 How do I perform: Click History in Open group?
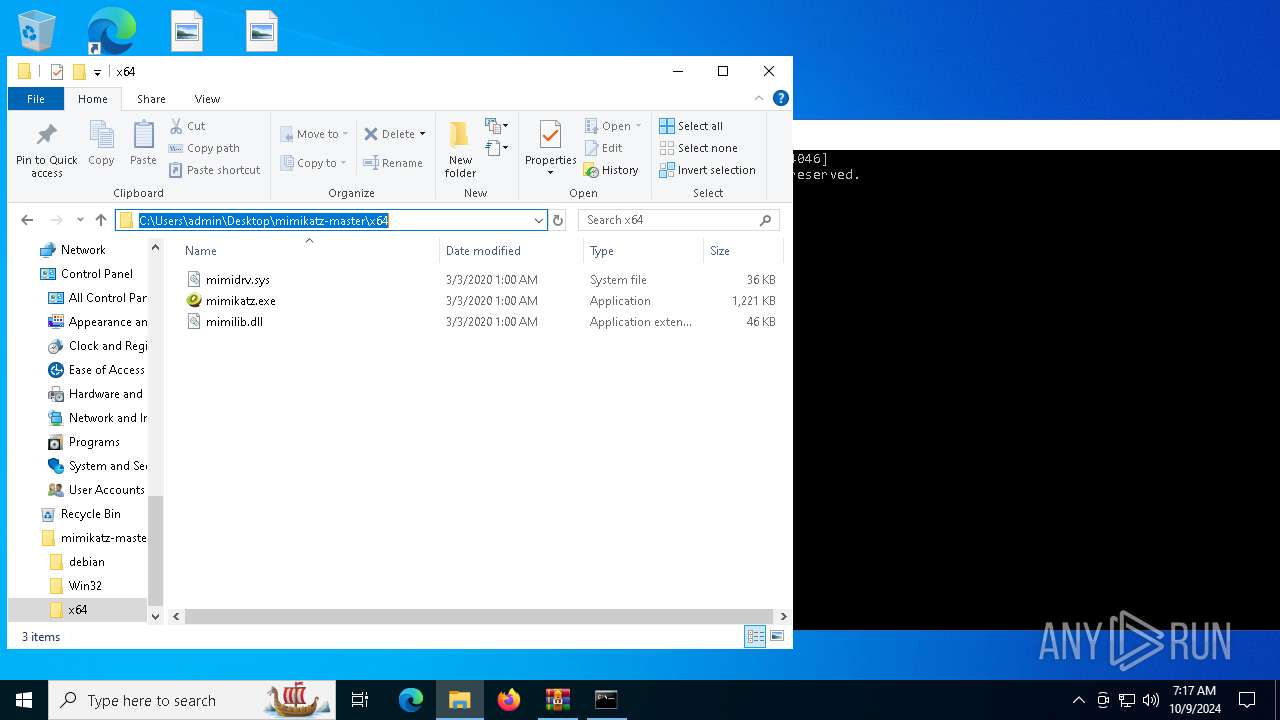(611, 170)
